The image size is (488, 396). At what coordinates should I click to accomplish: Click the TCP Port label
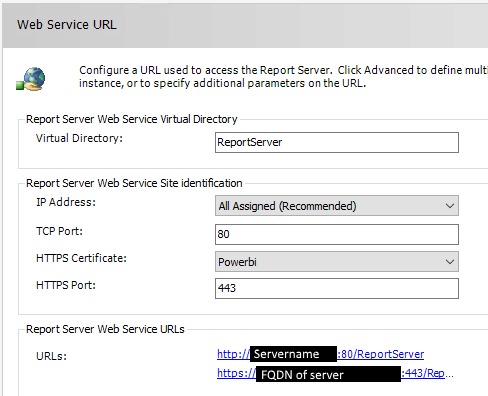pos(59,231)
